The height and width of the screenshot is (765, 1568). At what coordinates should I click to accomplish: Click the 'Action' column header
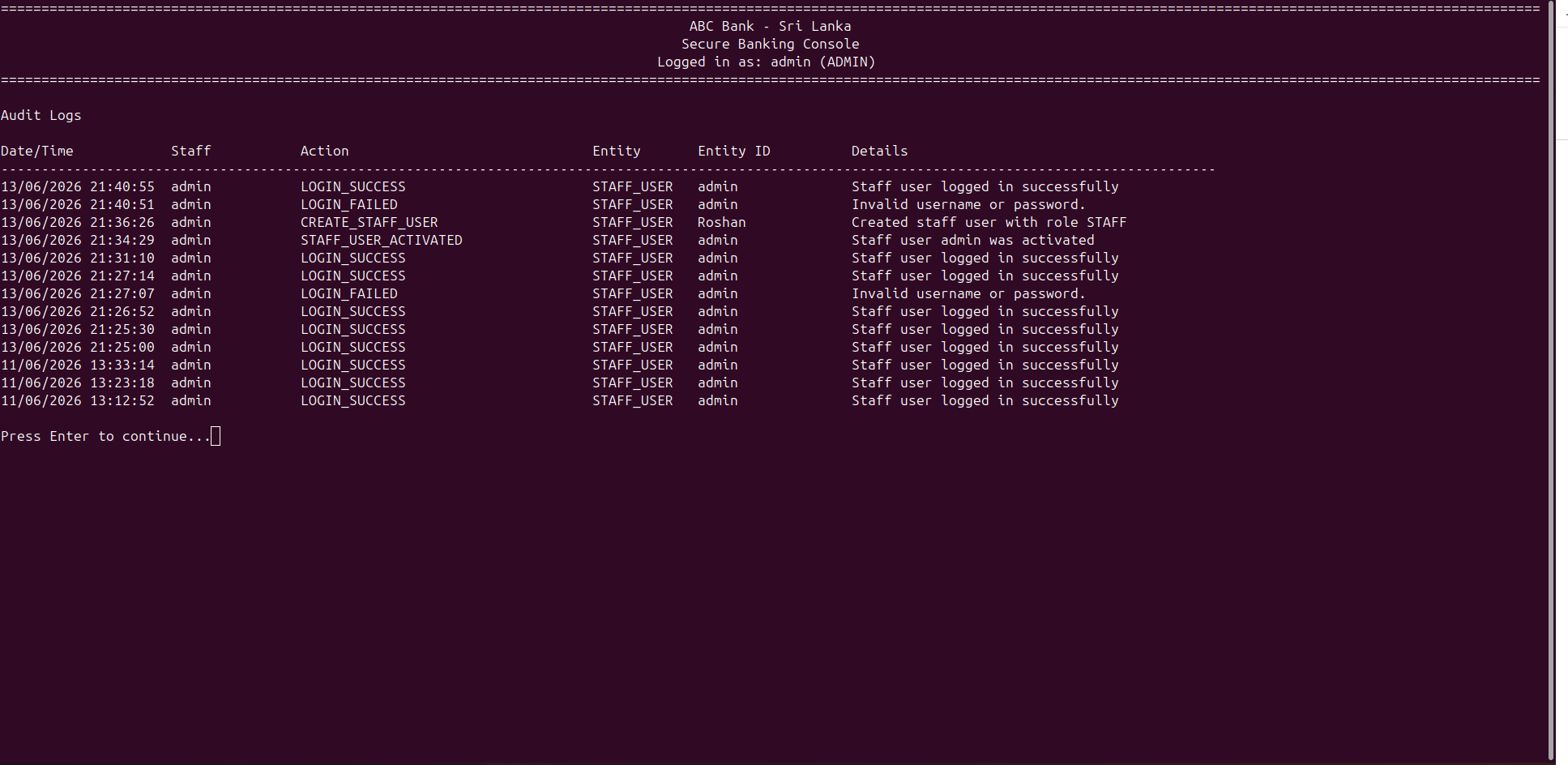(x=325, y=151)
